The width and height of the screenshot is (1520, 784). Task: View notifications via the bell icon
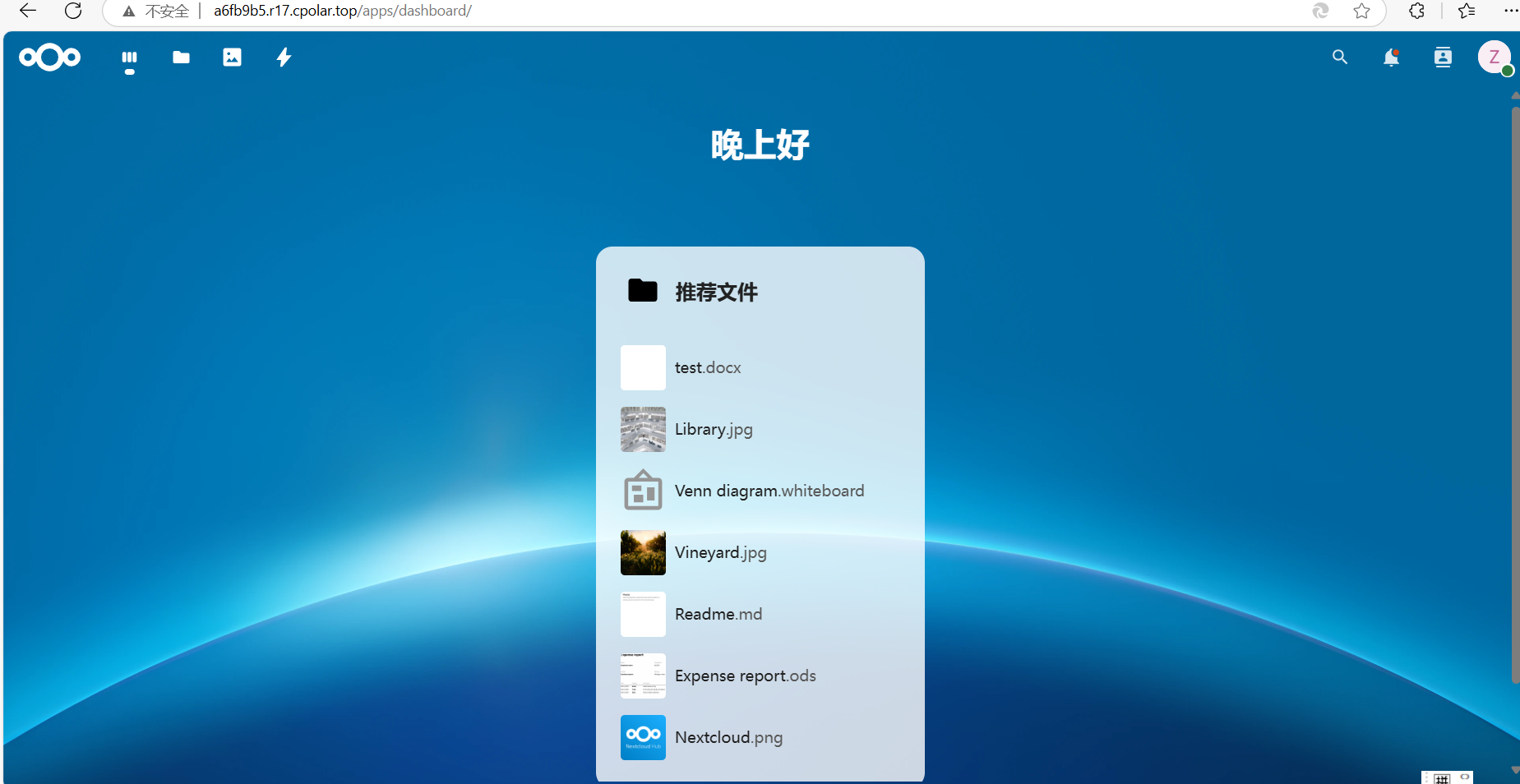pos(1391,58)
